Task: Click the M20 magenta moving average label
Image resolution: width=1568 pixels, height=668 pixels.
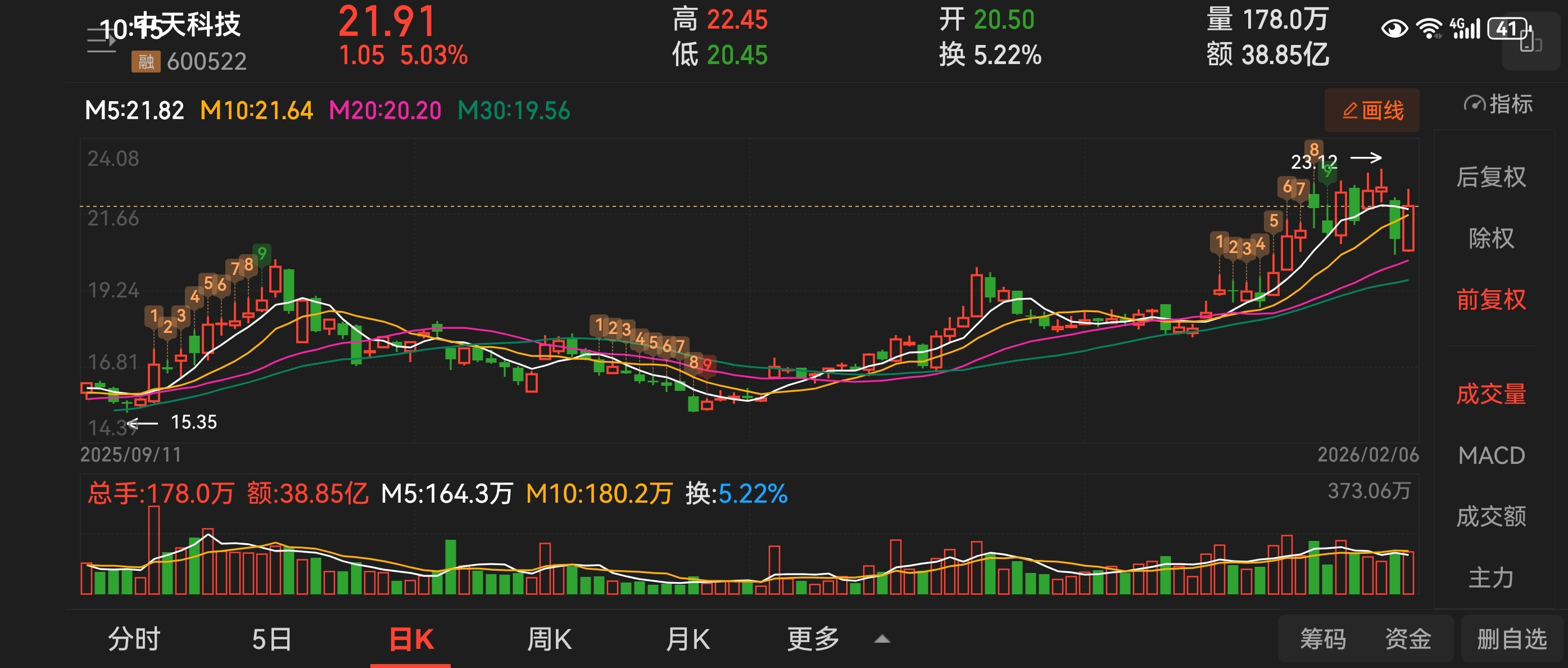Action: tap(385, 111)
